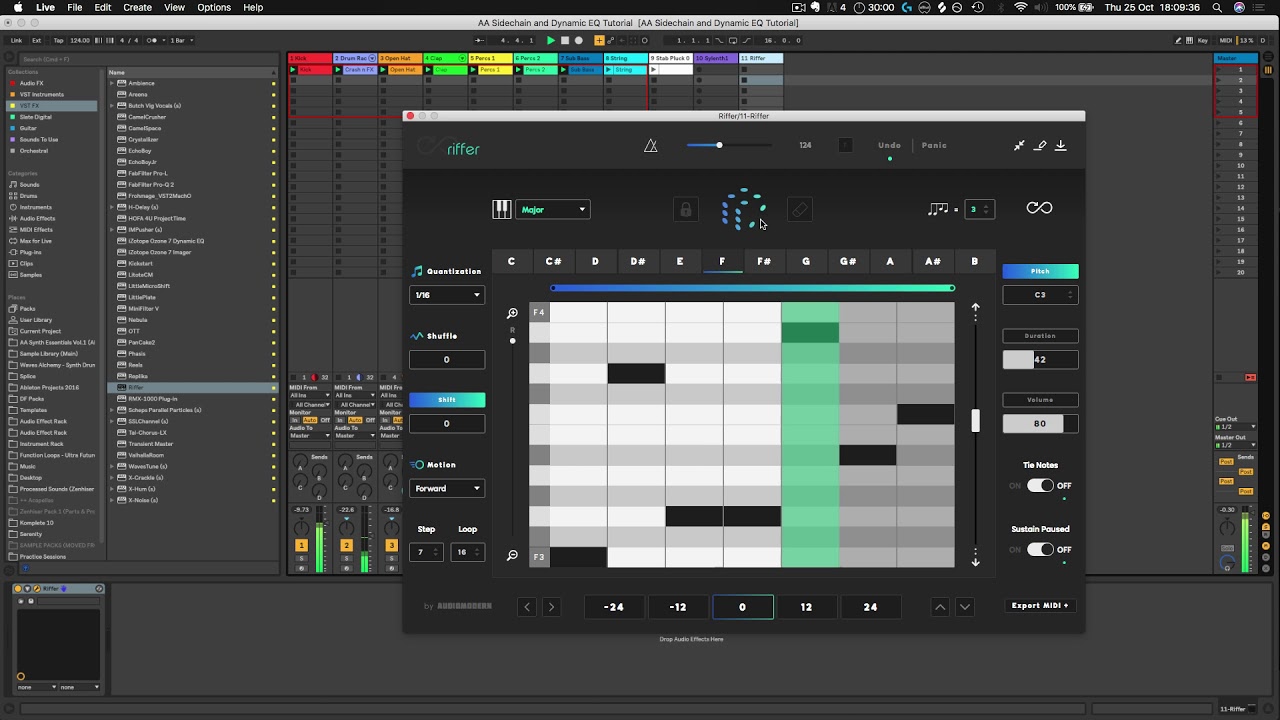Open Spotlight search in macOS menu bar
1280x720 pixels.
(1217, 7)
